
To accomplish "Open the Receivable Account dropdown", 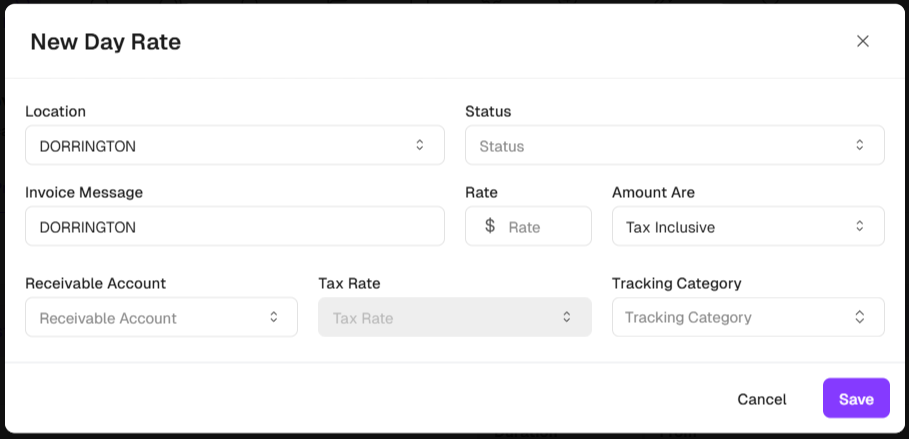I will (150, 317).
